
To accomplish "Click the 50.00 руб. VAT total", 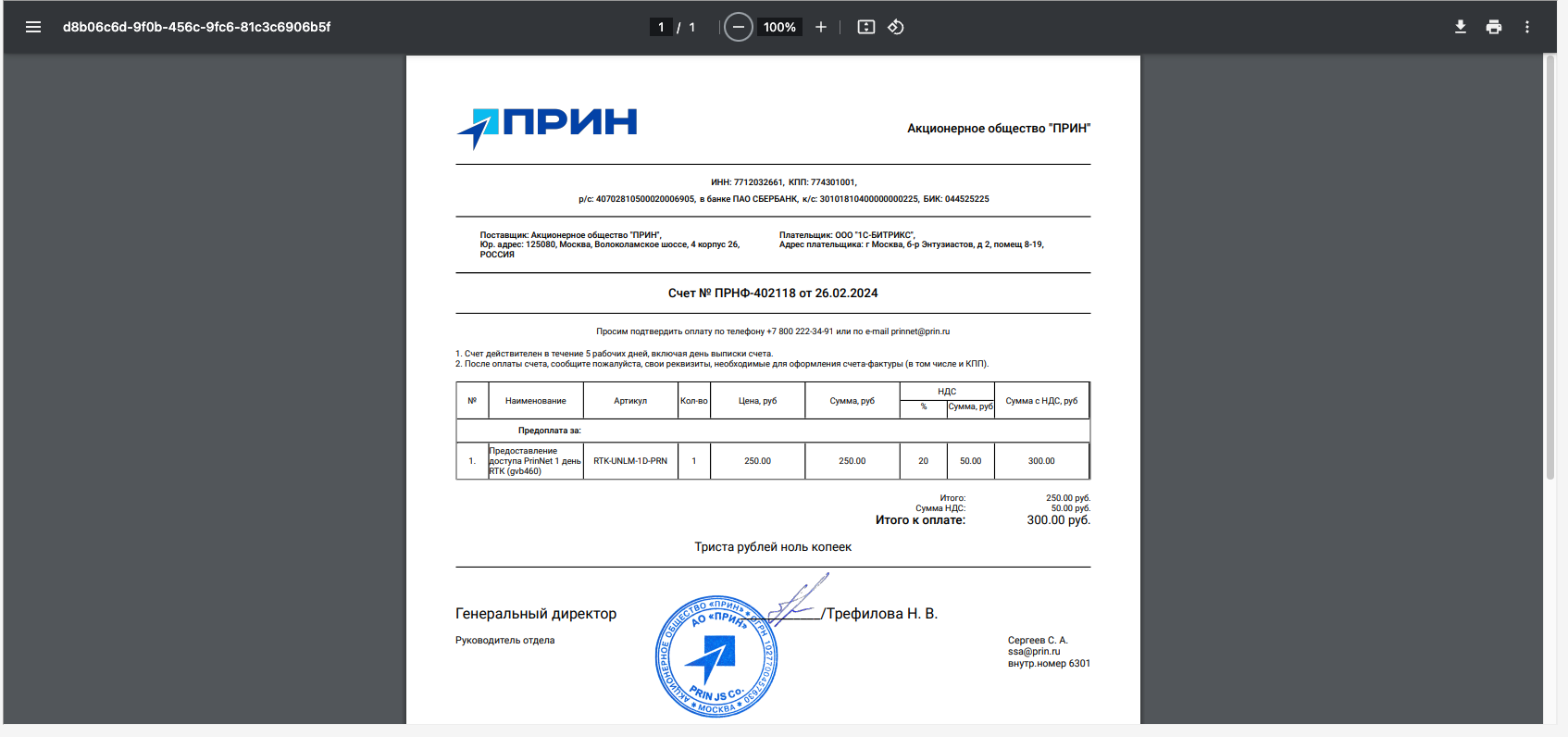I will click(x=1071, y=508).
